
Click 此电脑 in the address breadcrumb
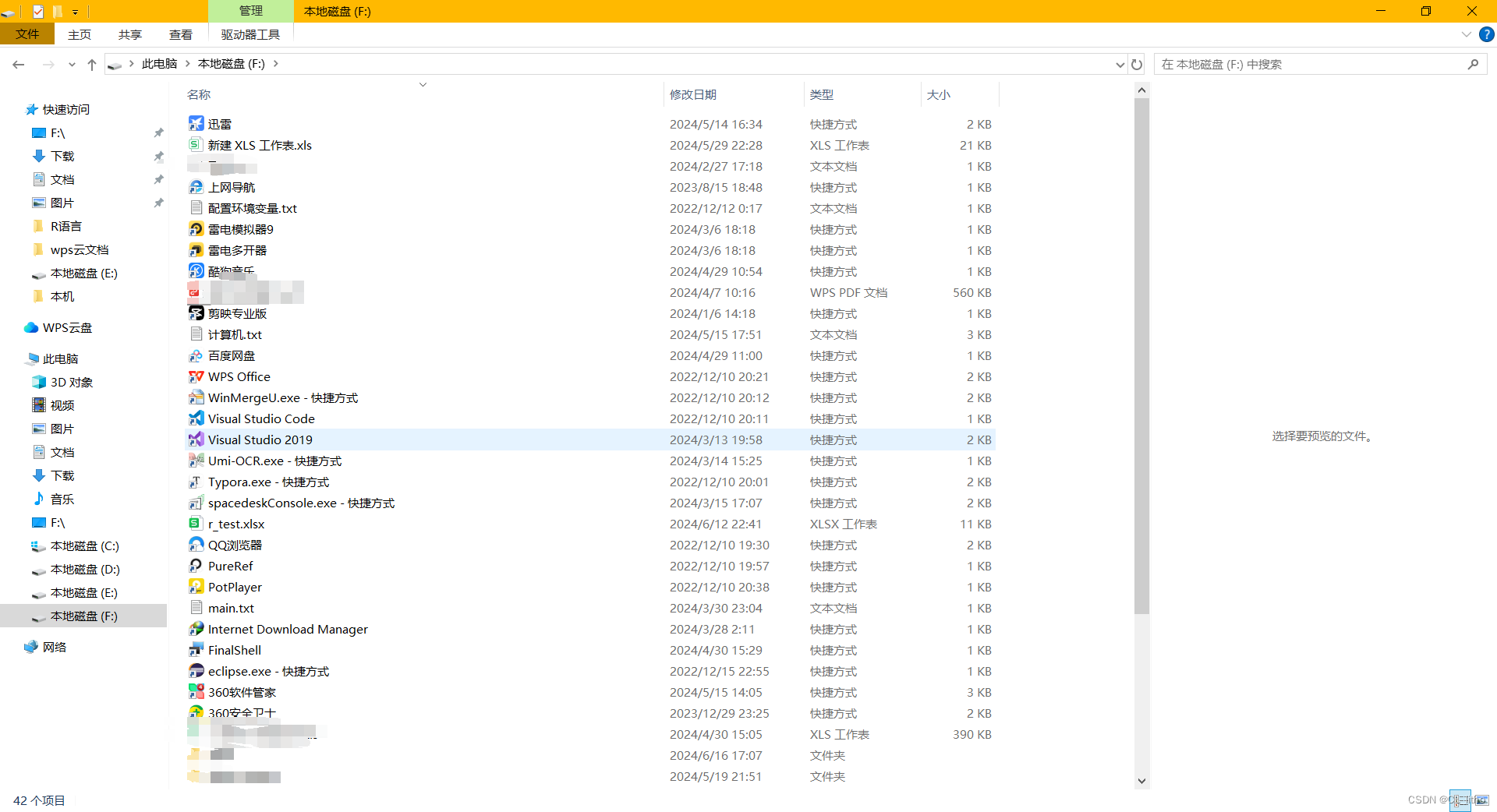pos(160,64)
